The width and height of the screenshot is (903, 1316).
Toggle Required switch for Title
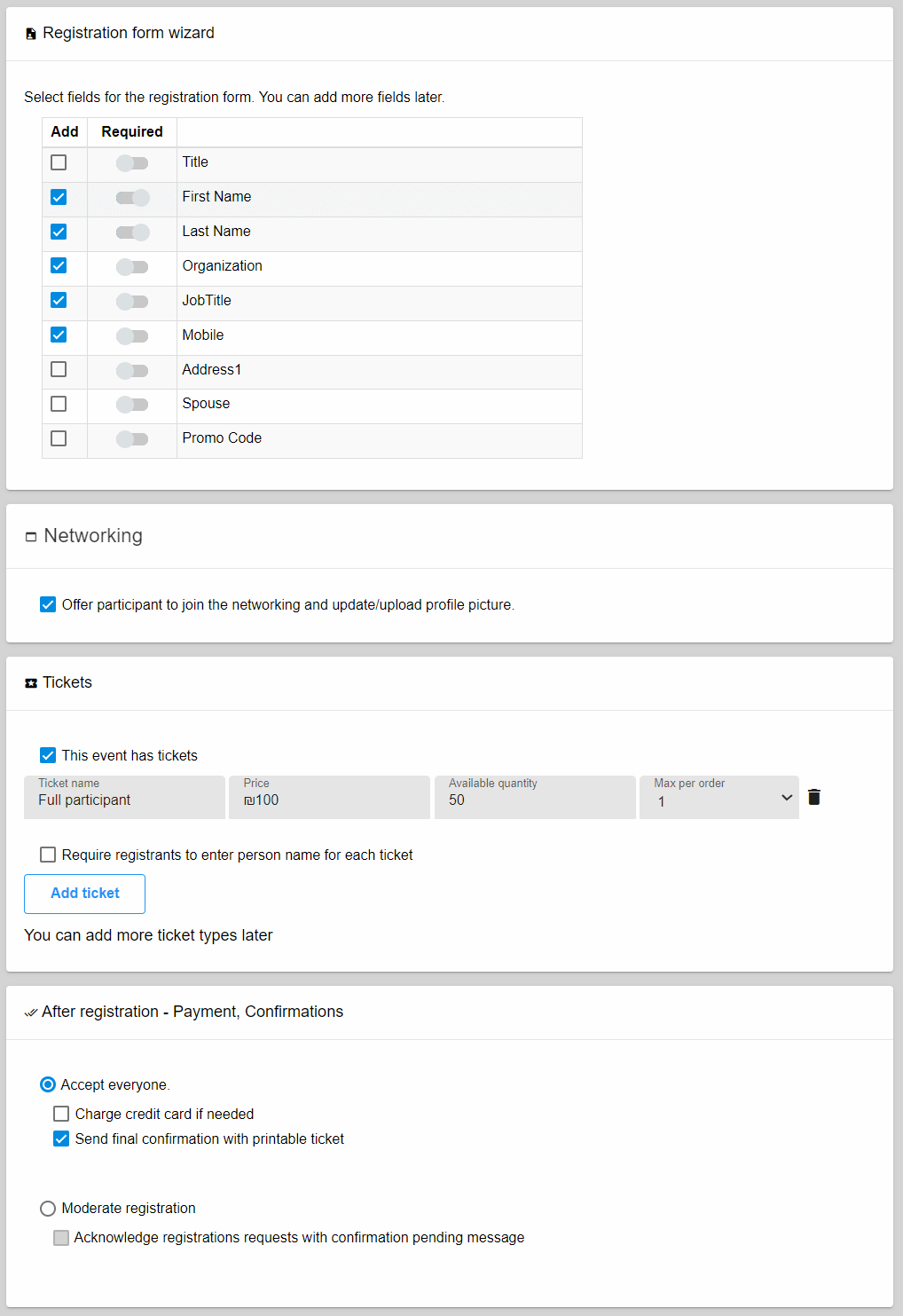(132, 163)
